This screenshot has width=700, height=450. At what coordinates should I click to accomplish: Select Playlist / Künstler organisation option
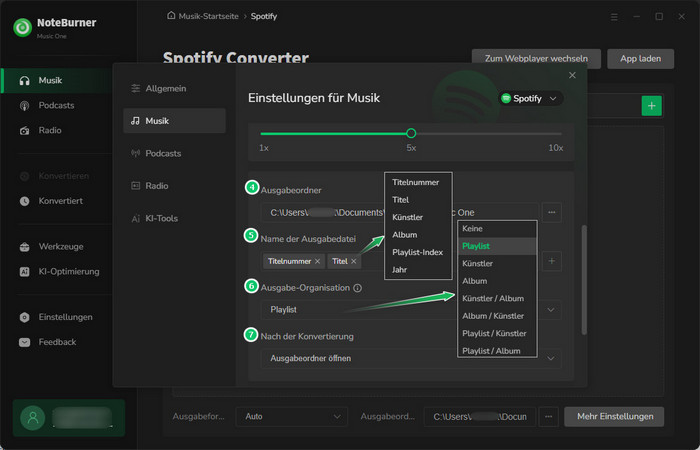pos(497,333)
